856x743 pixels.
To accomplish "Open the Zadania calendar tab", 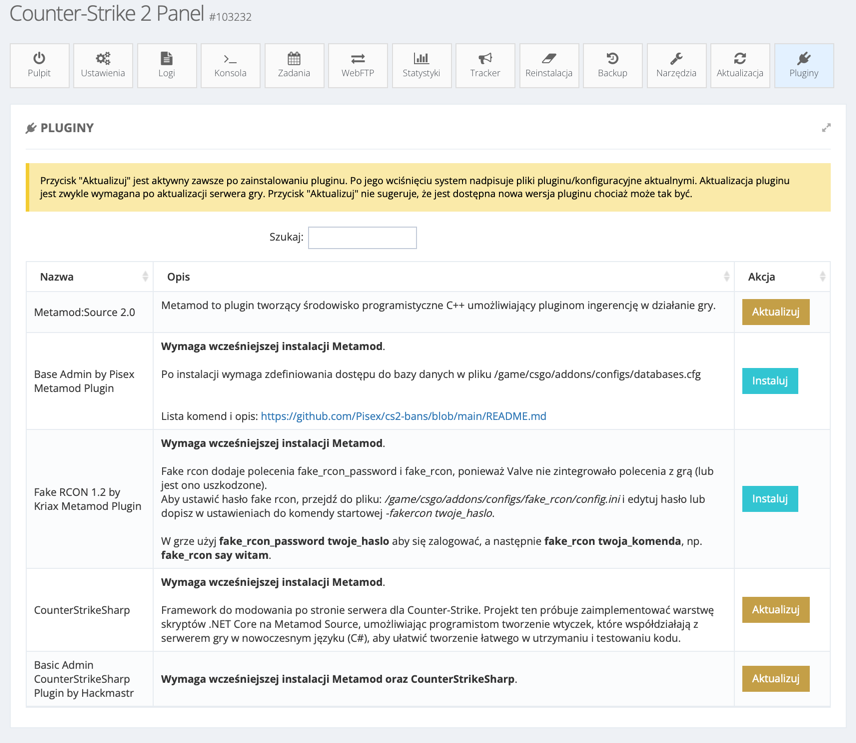I will coord(294,65).
